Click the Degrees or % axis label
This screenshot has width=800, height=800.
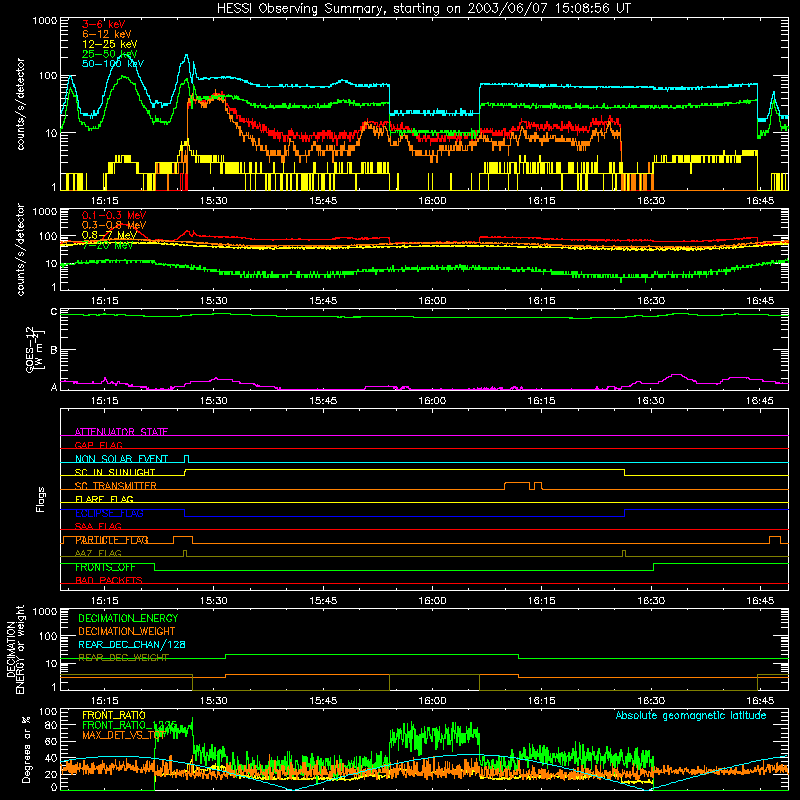(26, 750)
